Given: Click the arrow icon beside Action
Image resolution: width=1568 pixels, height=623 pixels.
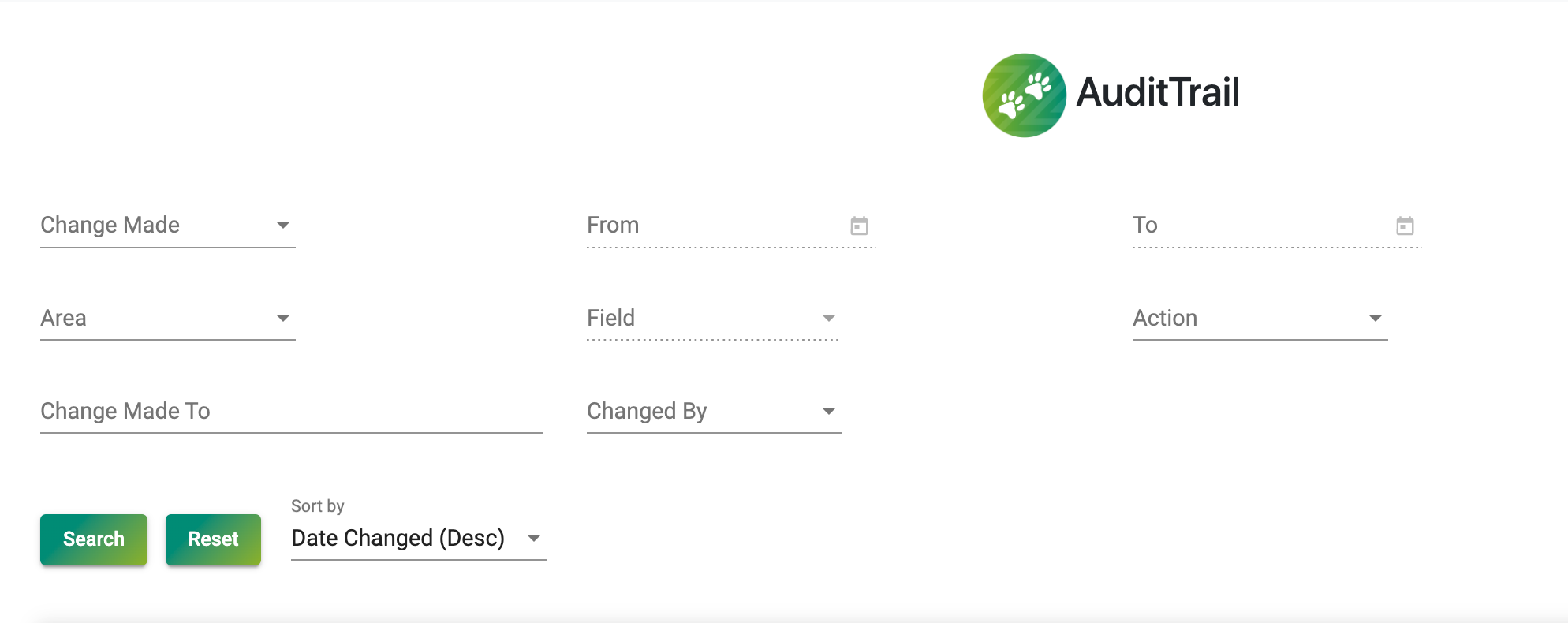Looking at the screenshot, I should point(1376,318).
